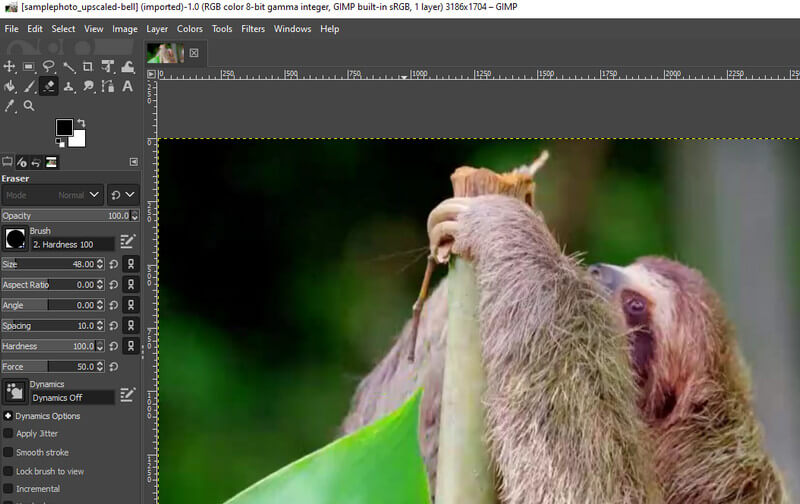Toggle link Aspect Ratio to brush native
The image size is (800, 504).
(131, 284)
